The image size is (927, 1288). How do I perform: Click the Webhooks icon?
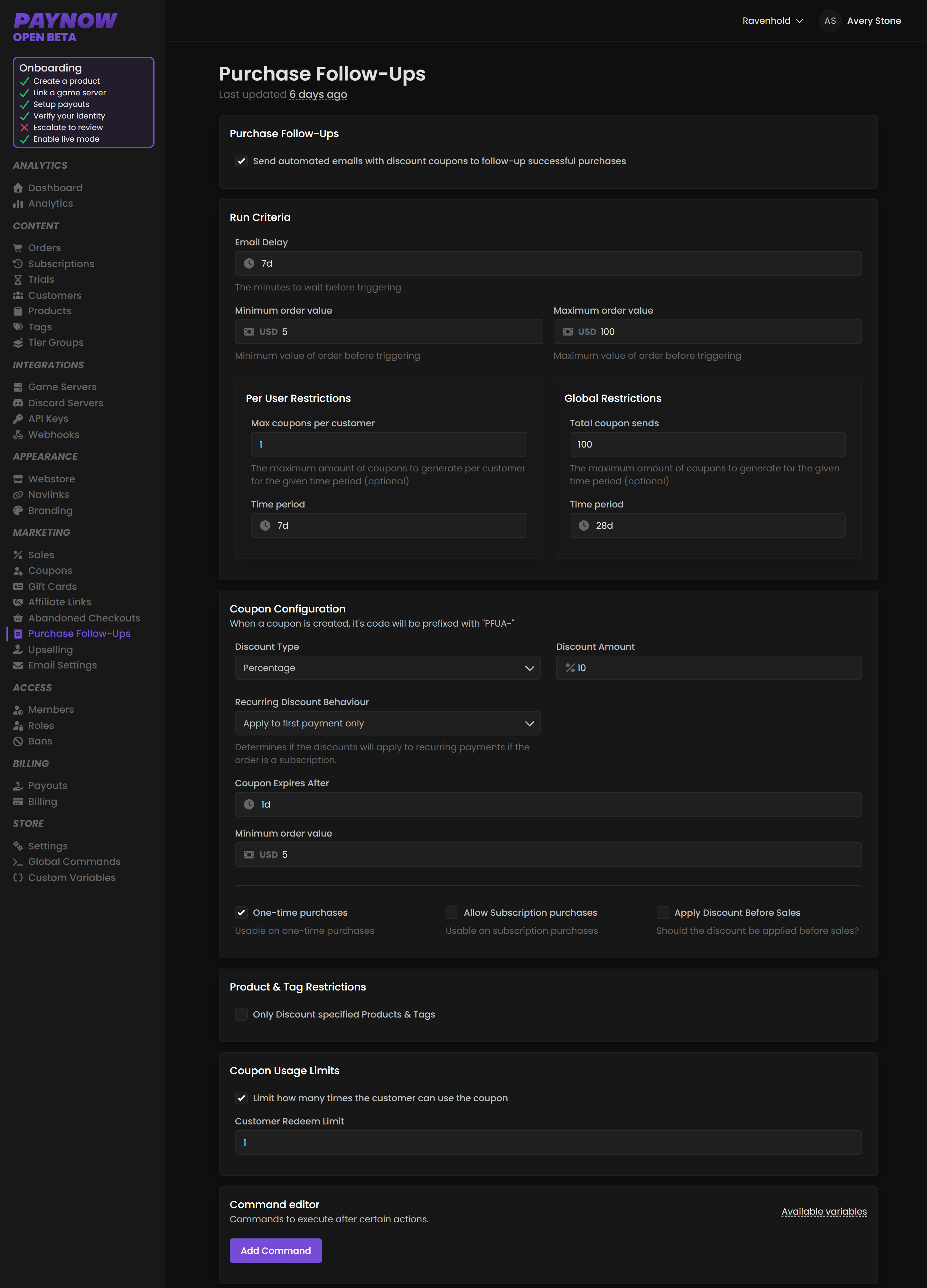pyautogui.click(x=18, y=434)
